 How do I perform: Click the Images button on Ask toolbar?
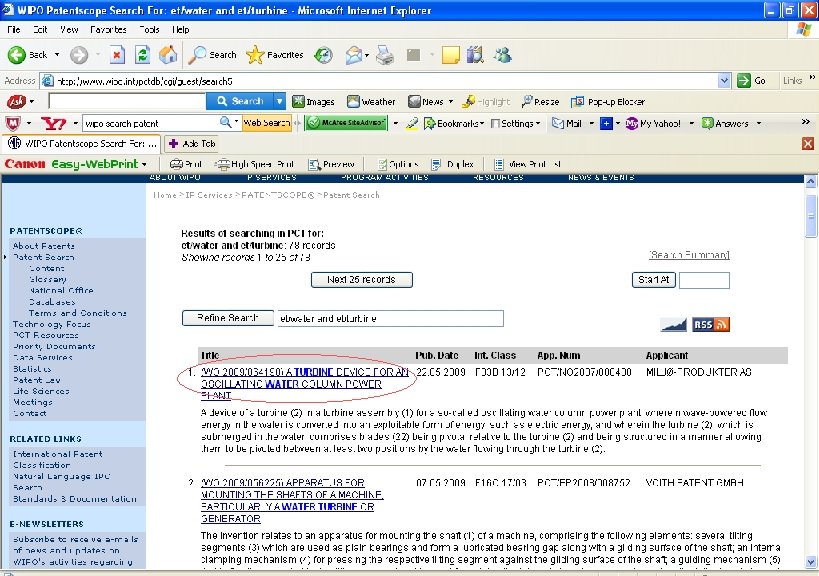tap(313, 102)
